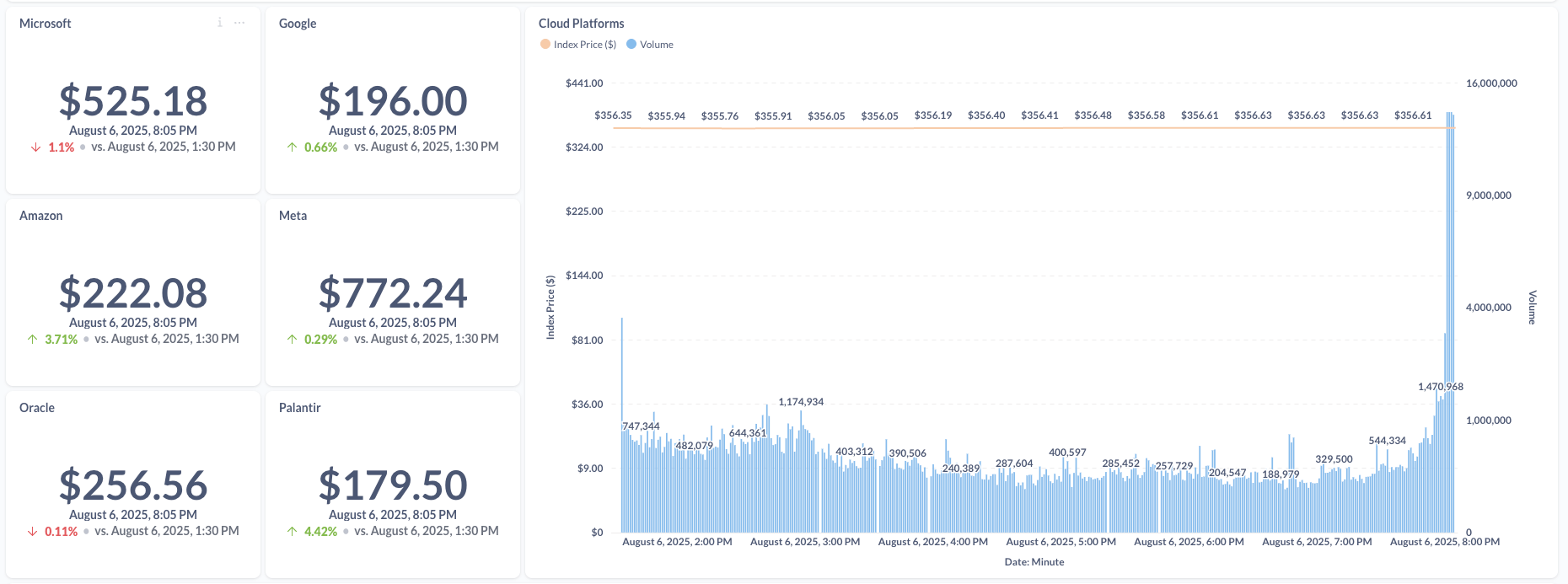This screenshot has width=1568, height=584.
Task: Click the green up arrow beside 3.71%
Action: pos(32,340)
